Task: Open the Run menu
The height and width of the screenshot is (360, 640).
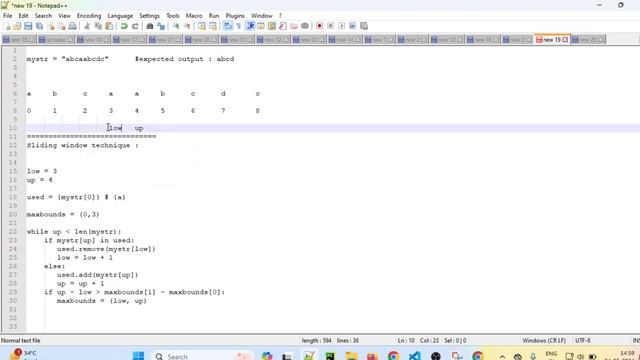Action: click(x=214, y=16)
